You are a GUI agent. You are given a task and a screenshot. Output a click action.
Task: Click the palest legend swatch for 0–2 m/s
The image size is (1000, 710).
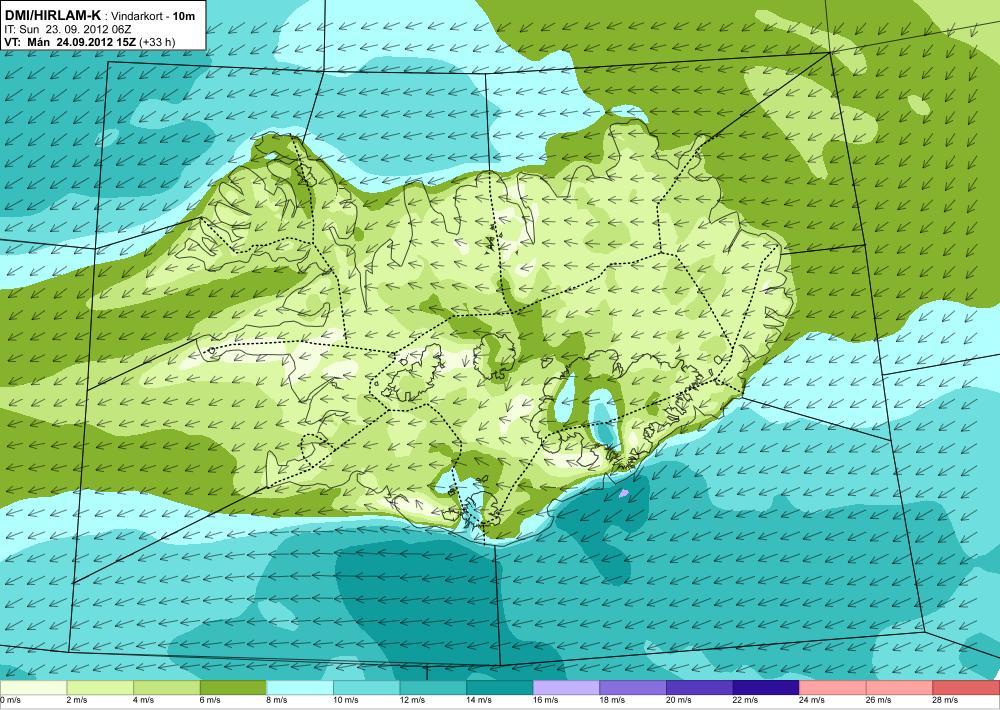[x=33, y=688]
